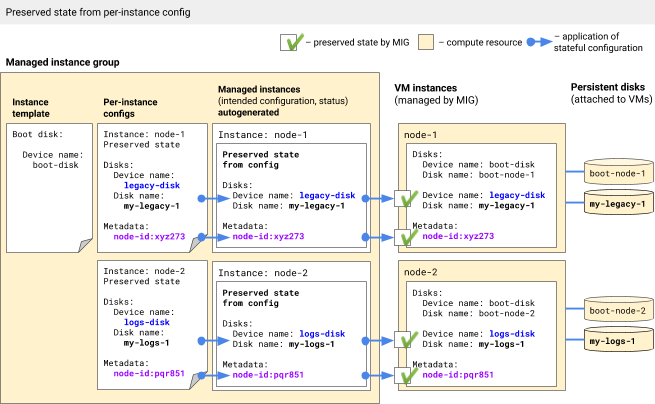Click the green checkmark icon in the legend
This screenshot has width=655, height=404.
(x=290, y=43)
